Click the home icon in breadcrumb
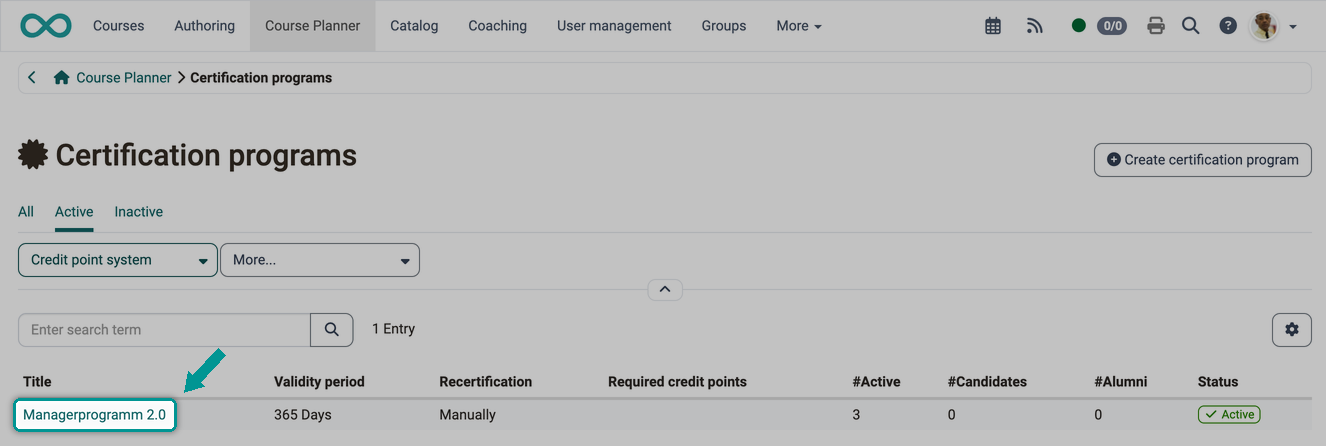The height and width of the screenshot is (446, 1326). [62, 77]
